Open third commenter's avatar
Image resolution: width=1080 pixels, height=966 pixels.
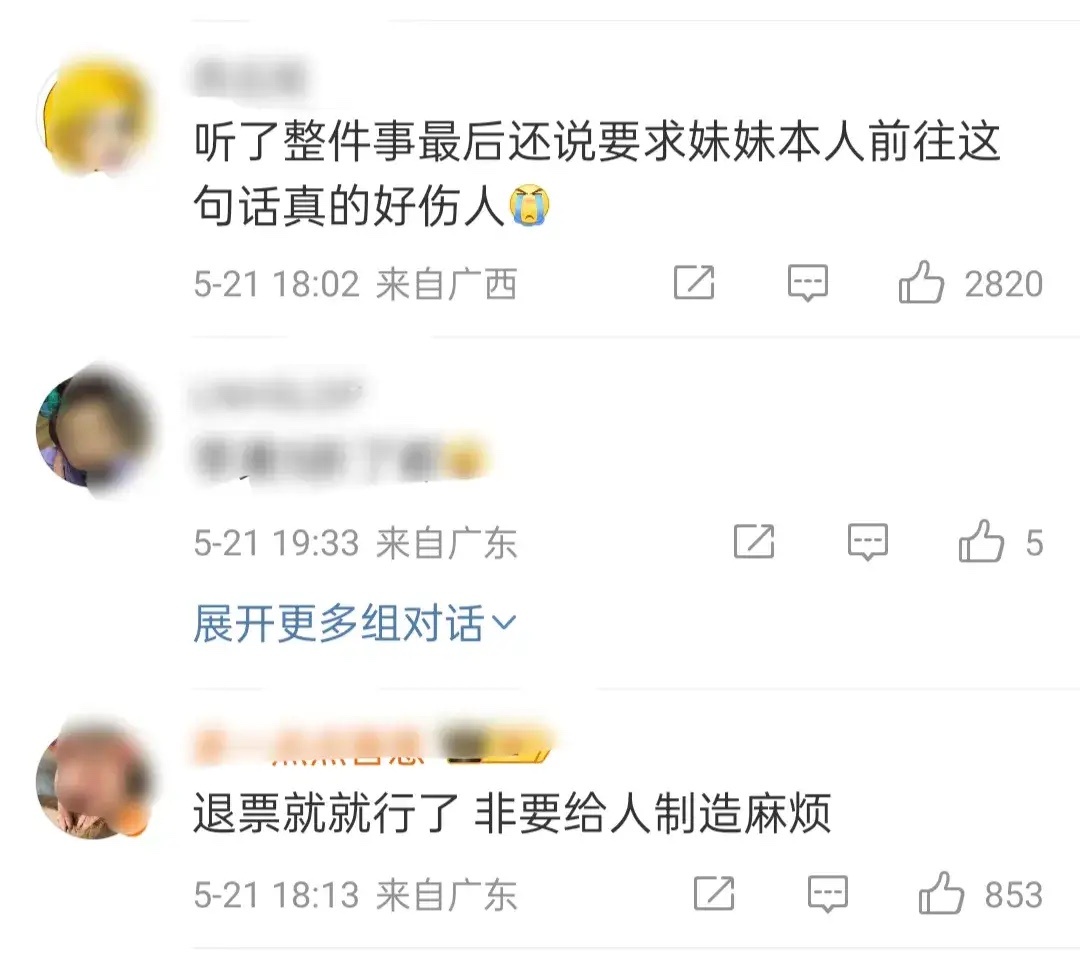(95, 780)
